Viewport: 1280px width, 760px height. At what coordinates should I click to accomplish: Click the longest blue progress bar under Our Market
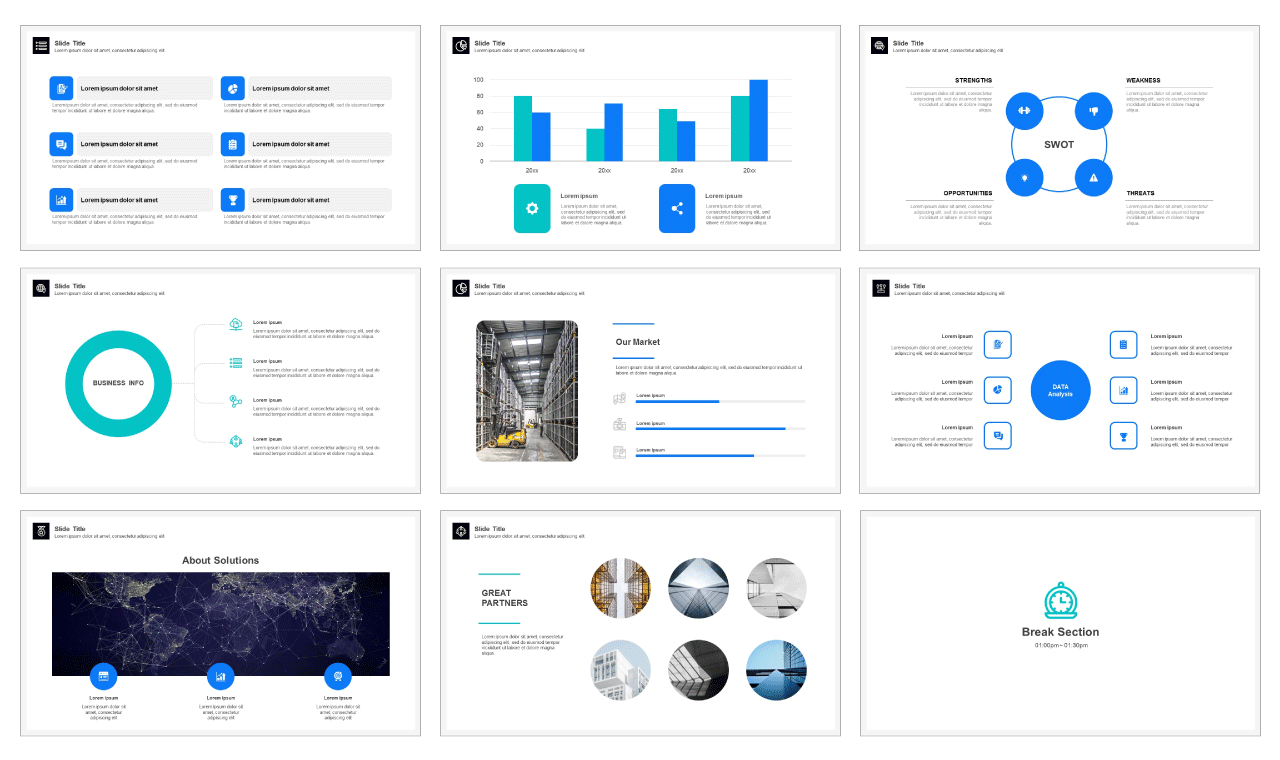pos(711,428)
